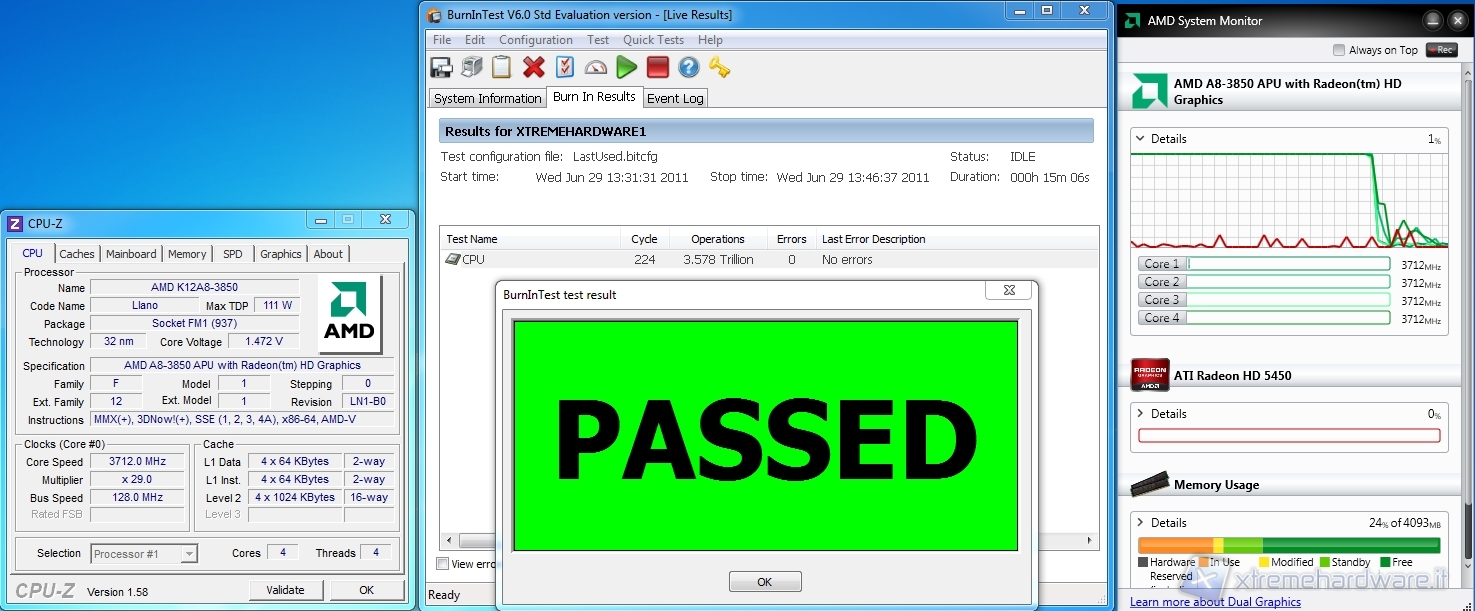
Task: Open the Learn more about Dual Graphics link
Action: tap(1215, 602)
